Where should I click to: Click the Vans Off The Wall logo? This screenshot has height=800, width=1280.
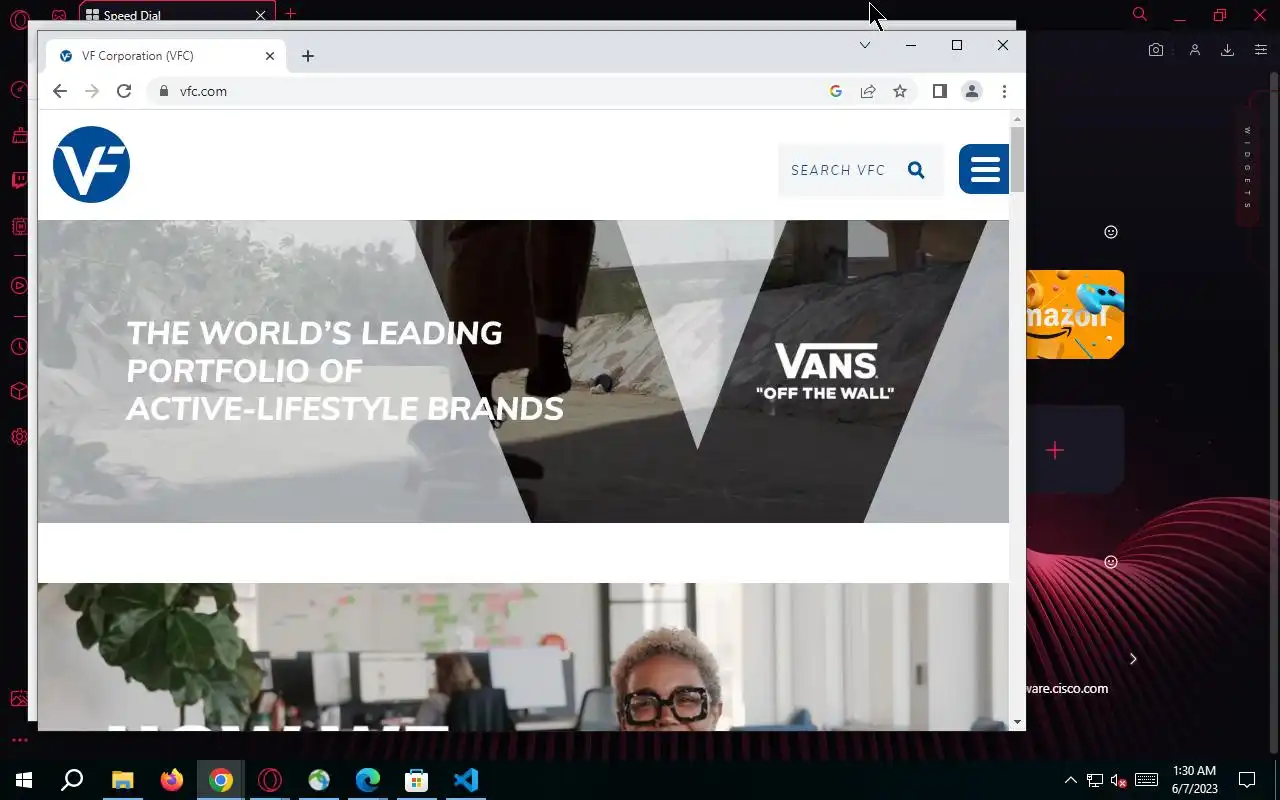(x=825, y=371)
